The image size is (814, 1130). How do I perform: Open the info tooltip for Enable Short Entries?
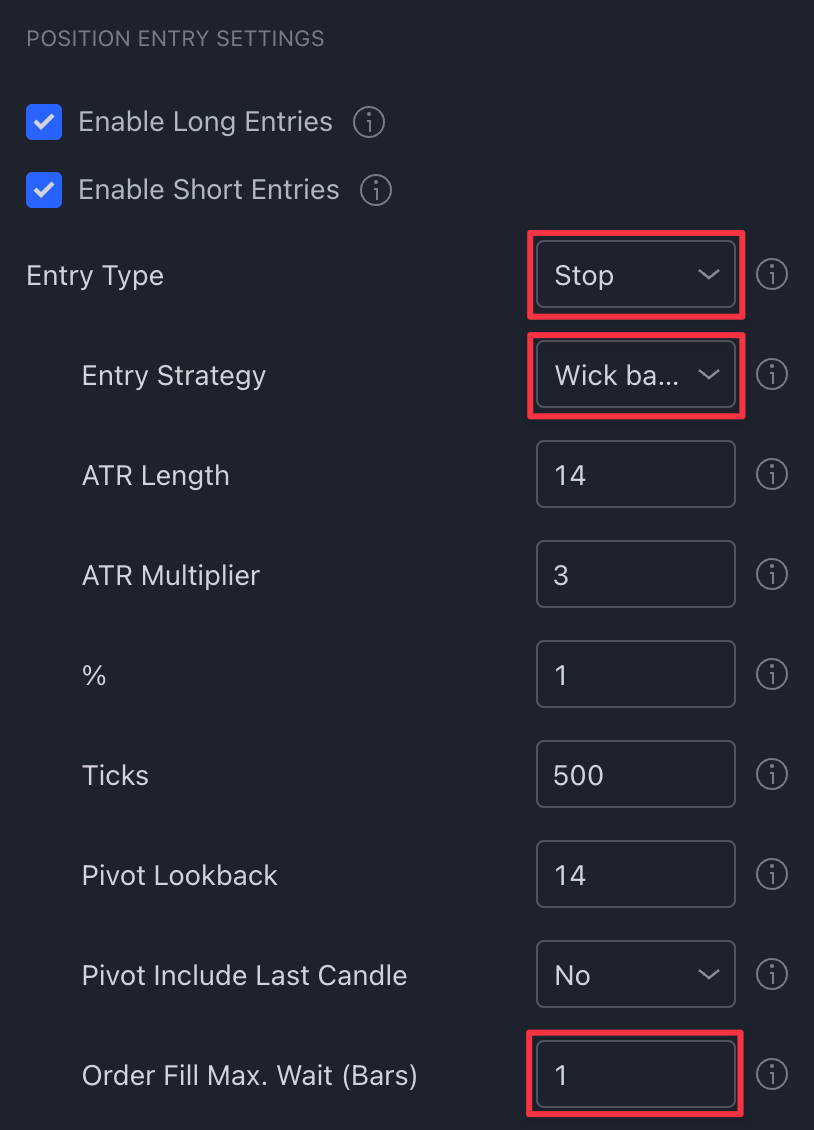375,190
